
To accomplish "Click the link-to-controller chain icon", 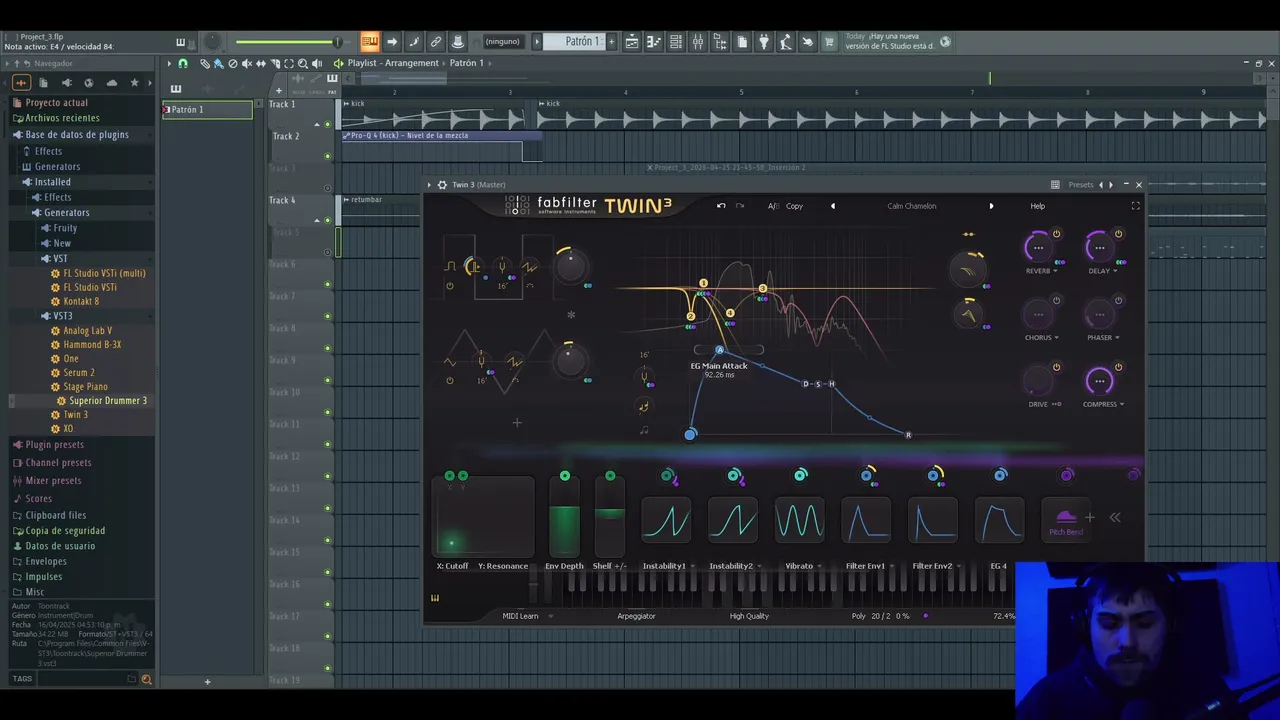I will 436,42.
